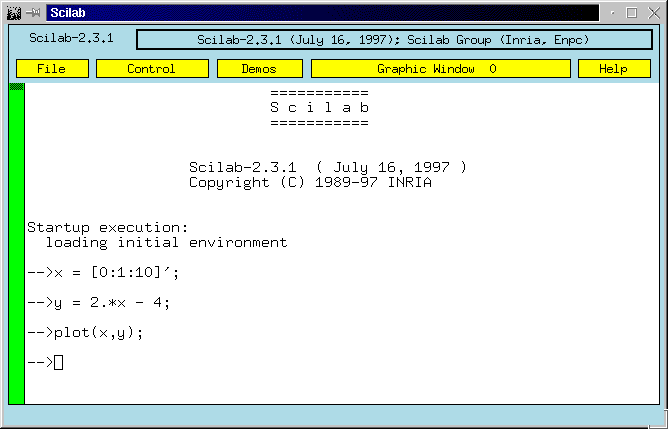This screenshot has height=429, width=668.
Task: Click the title bar dot minimize button
Action: [x=613, y=13]
